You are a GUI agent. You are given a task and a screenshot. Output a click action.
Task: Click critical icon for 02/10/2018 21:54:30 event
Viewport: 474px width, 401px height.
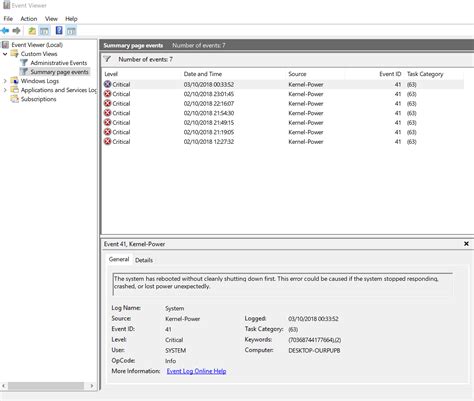point(107,113)
